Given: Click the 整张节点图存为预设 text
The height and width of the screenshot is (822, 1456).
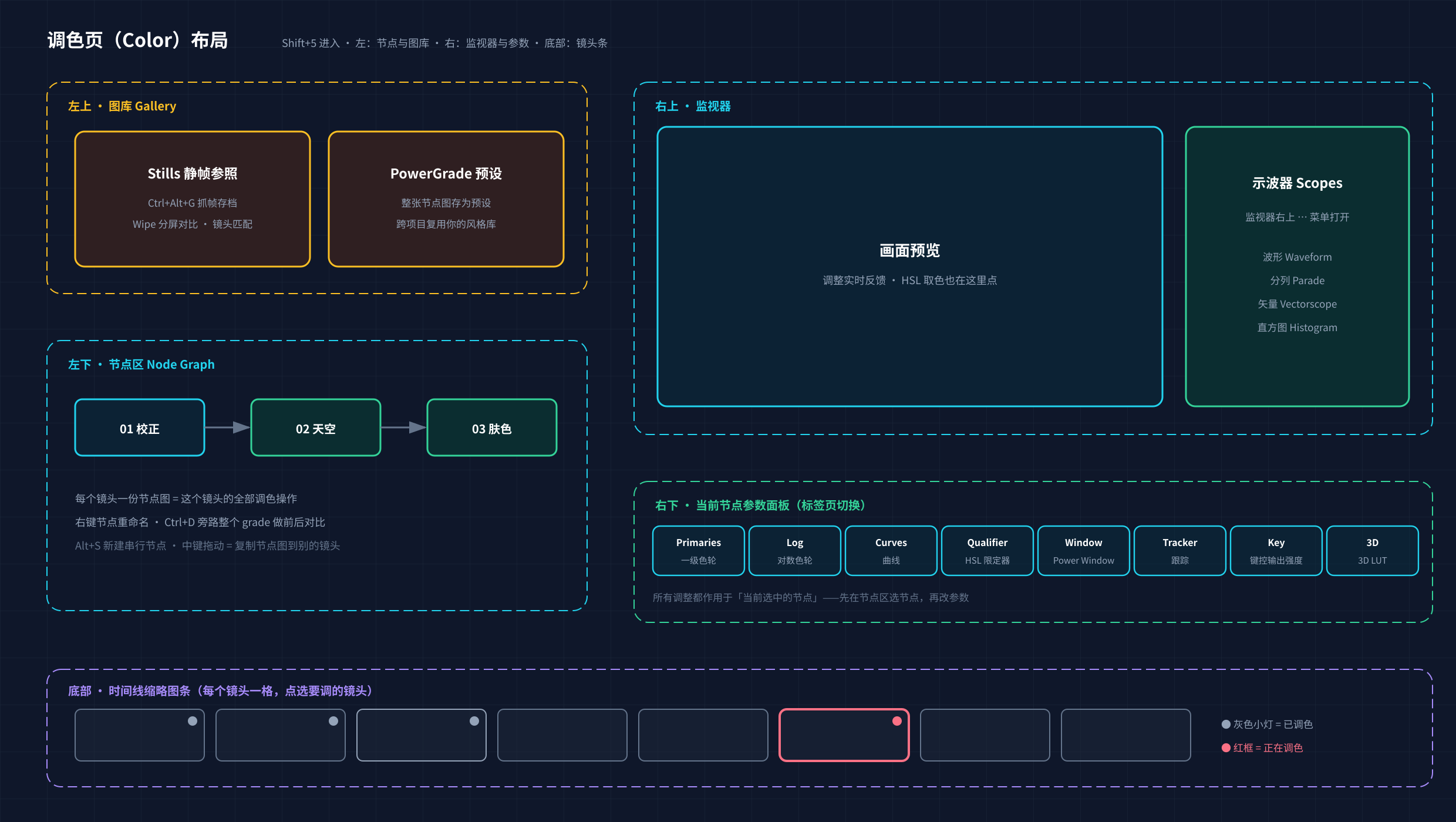Looking at the screenshot, I should click(x=446, y=203).
